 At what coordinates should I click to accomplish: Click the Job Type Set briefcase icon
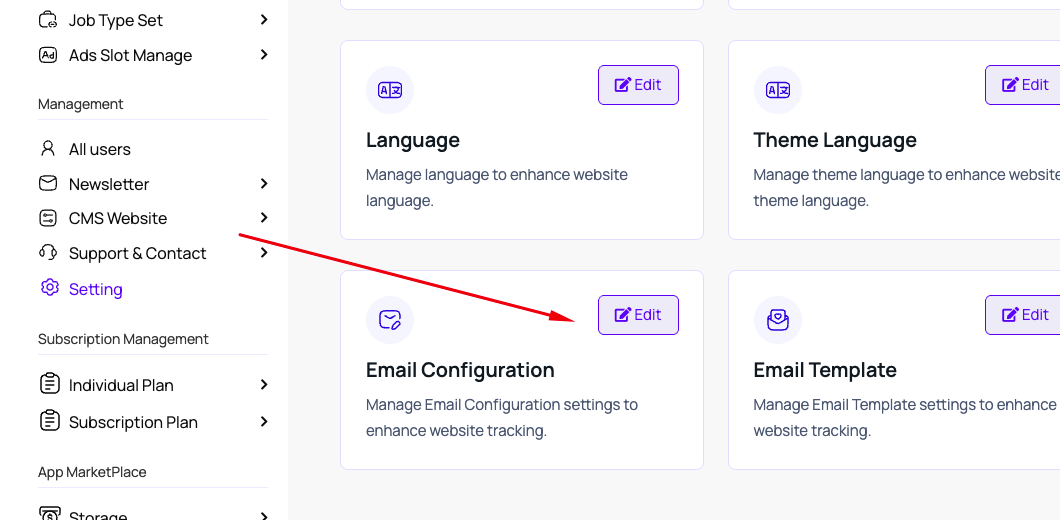coord(48,20)
